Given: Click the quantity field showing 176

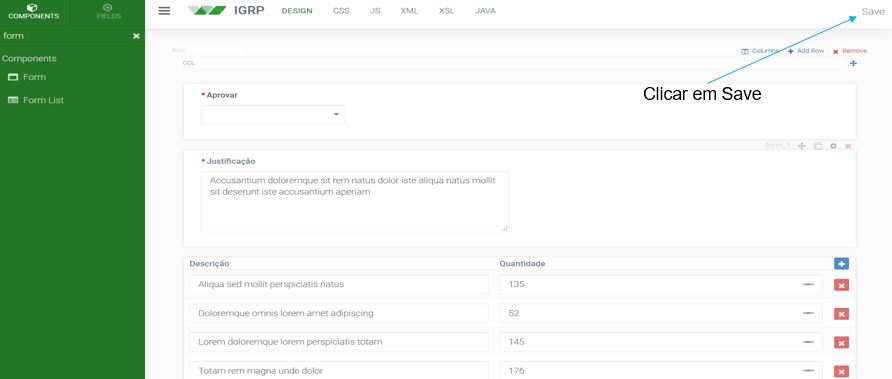Looking at the screenshot, I should (x=661, y=370).
